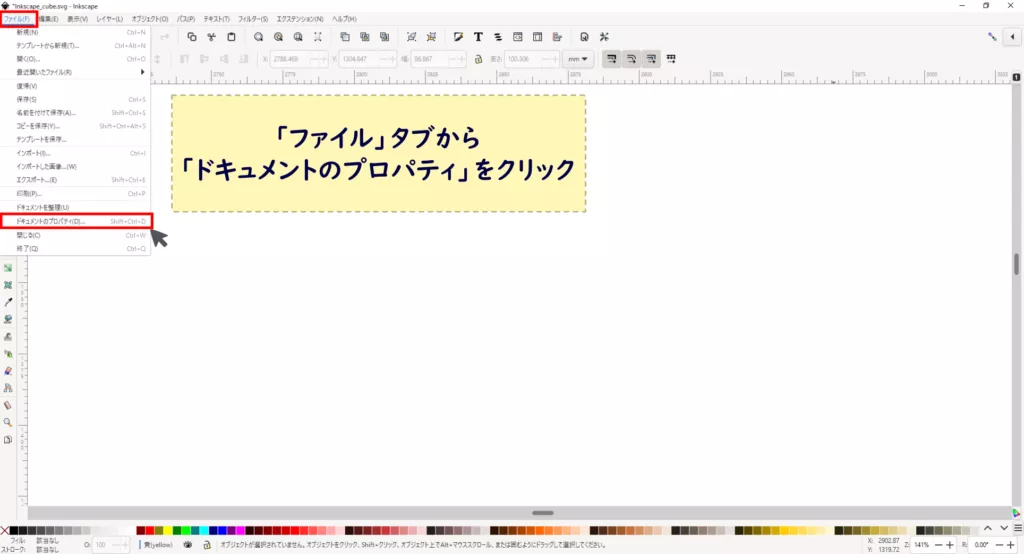Viewport: 1024px width, 554px height.
Task: Toggle move gradients with object button
Action: (x=651, y=59)
